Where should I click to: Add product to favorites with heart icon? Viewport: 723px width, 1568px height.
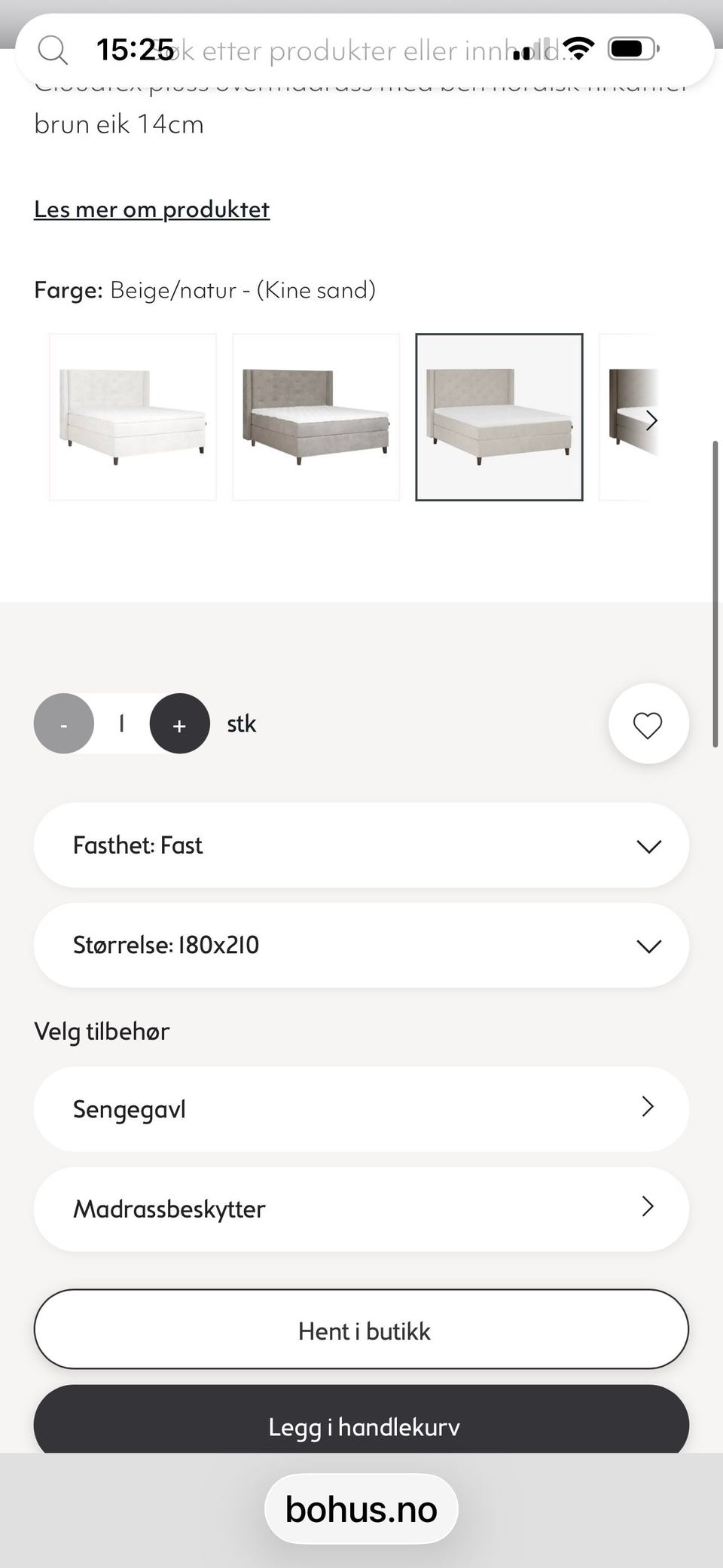click(x=648, y=724)
